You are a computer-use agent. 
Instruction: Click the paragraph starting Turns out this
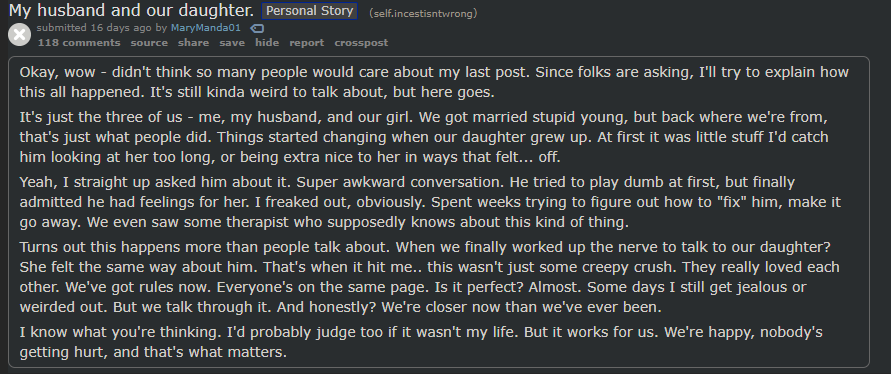430,277
